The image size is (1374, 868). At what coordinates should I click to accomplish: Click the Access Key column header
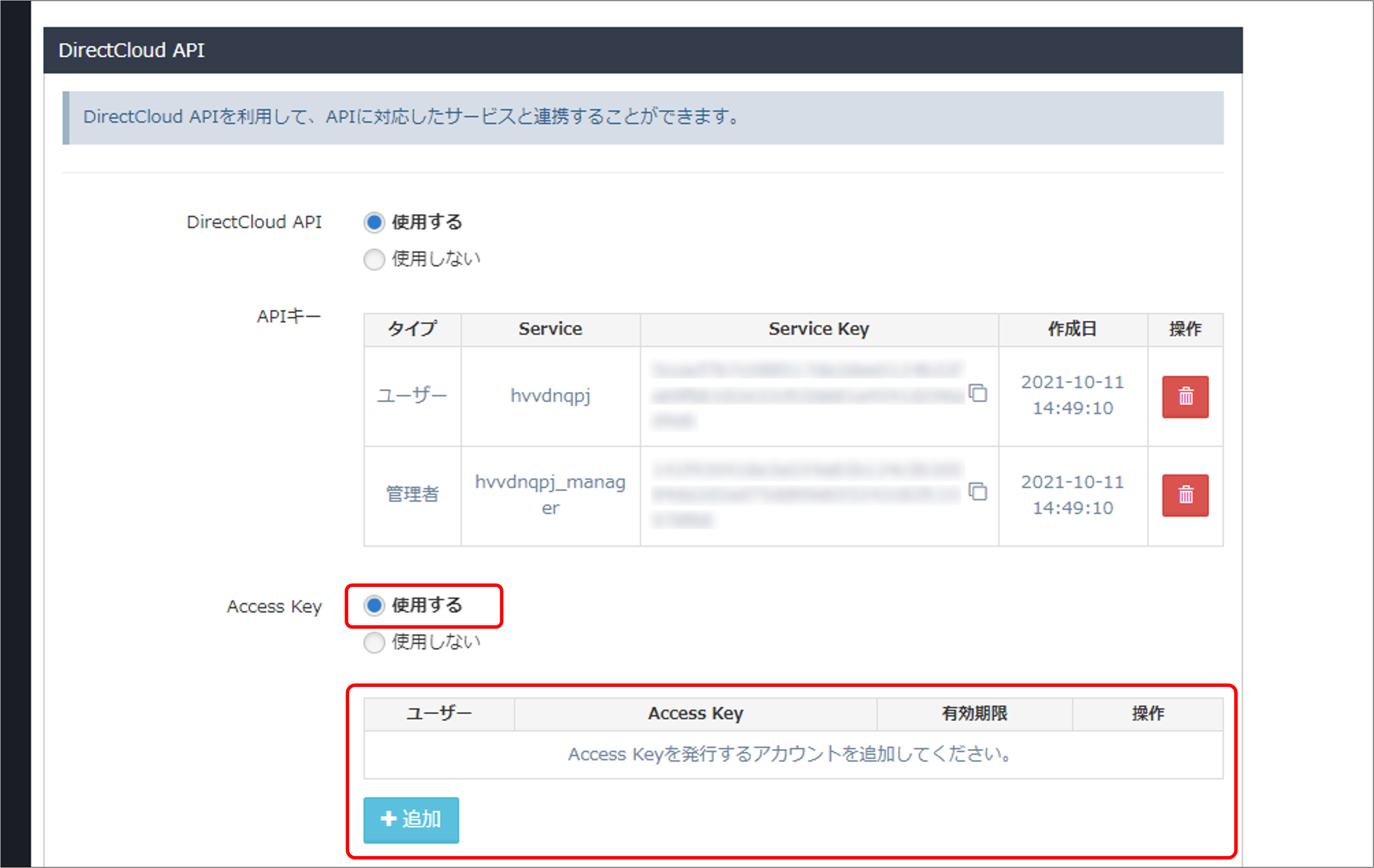tap(695, 713)
